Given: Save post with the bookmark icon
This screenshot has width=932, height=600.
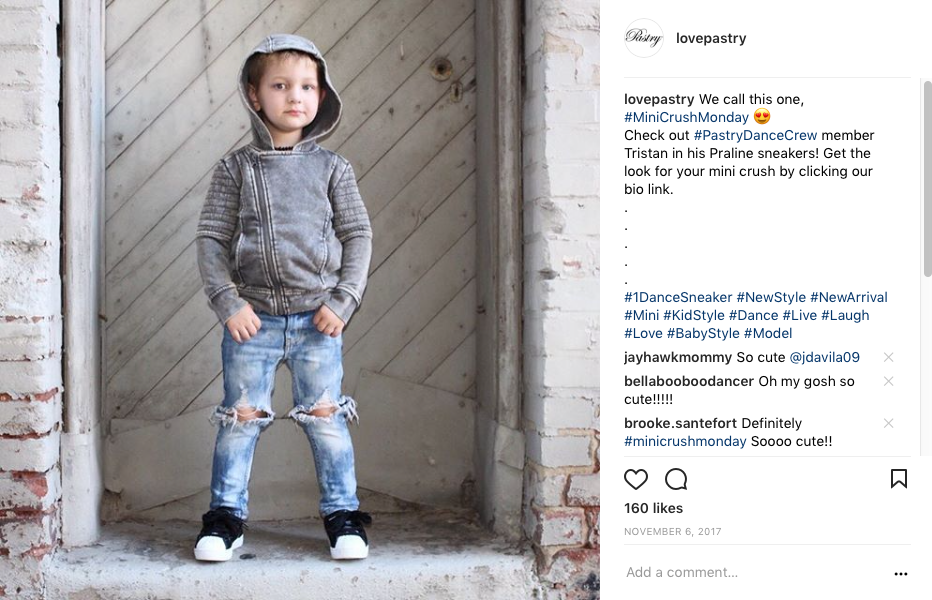Looking at the screenshot, I should [x=899, y=479].
